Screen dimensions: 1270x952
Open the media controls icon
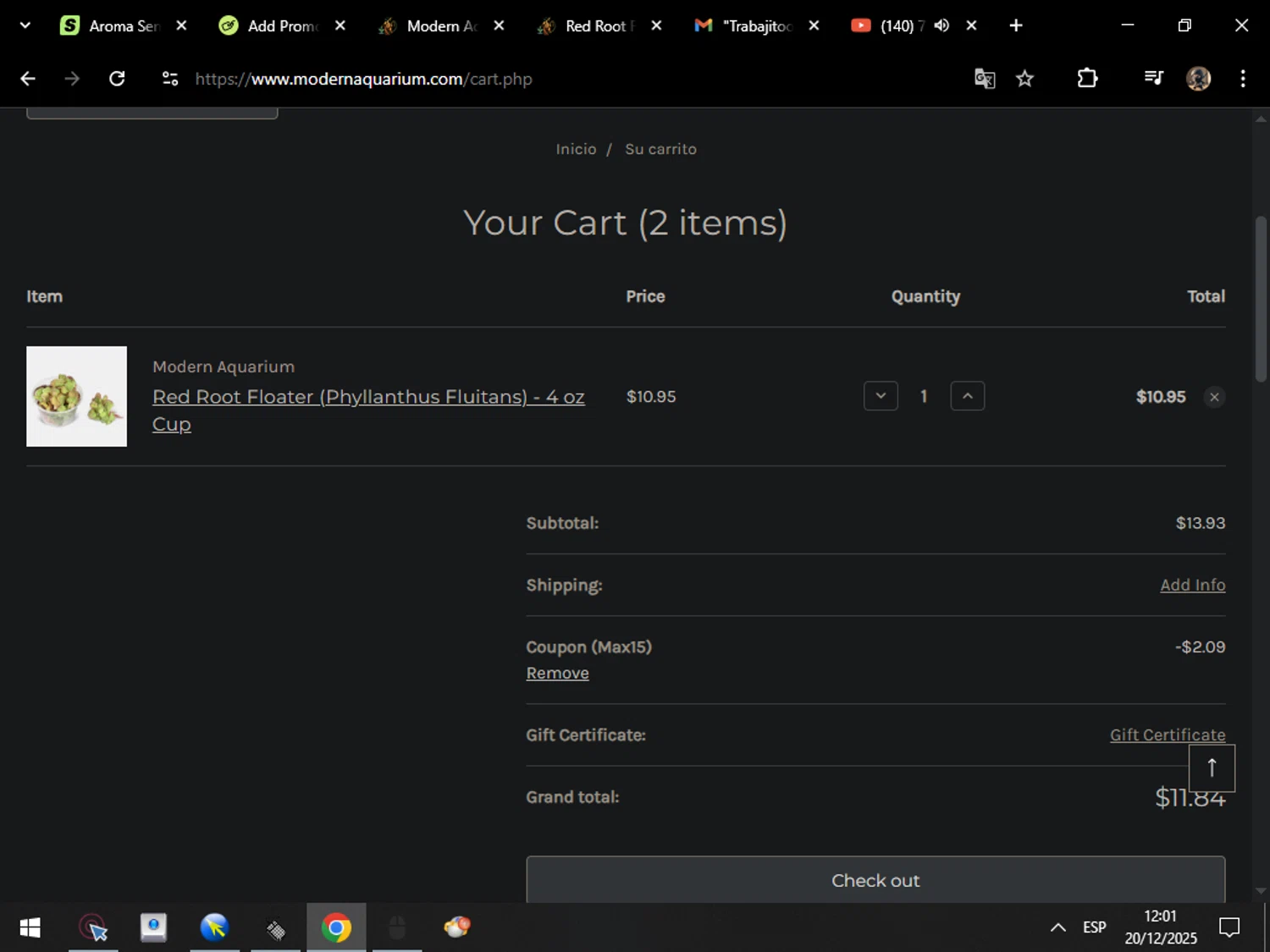pos(1153,79)
